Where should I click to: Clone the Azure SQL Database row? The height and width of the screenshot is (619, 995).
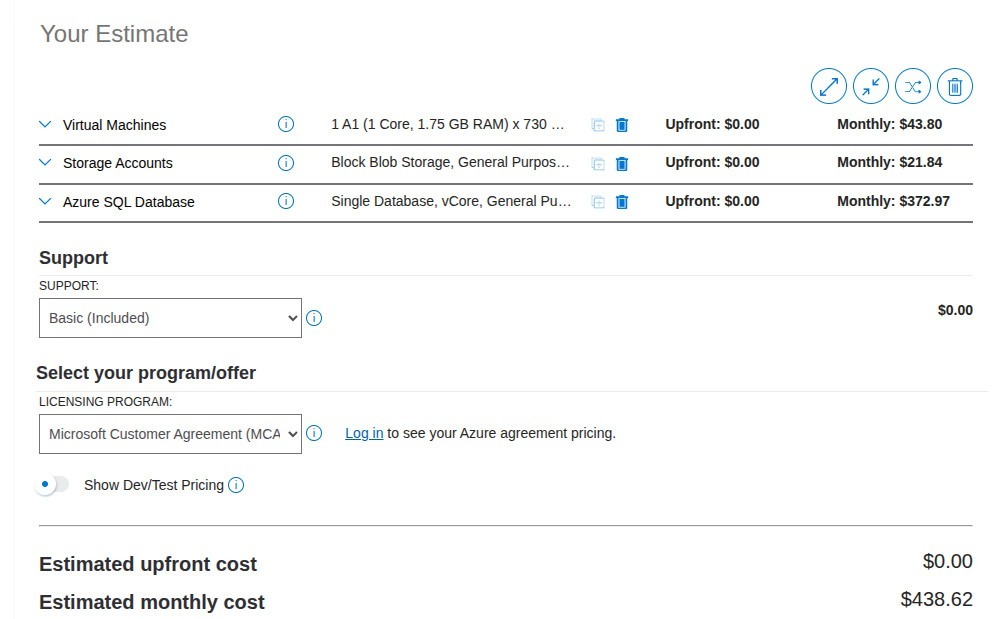(598, 202)
